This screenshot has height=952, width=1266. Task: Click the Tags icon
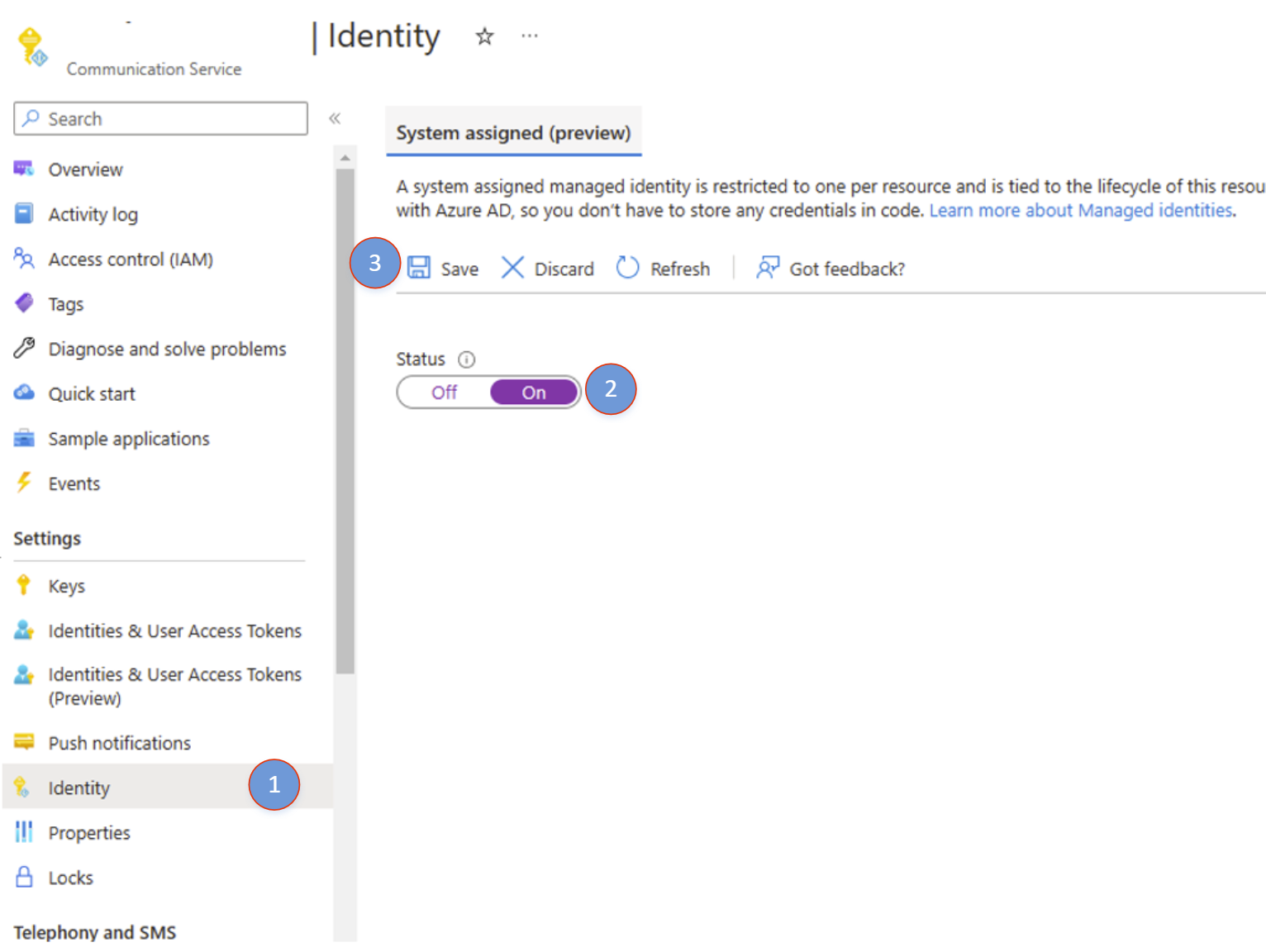[24, 303]
